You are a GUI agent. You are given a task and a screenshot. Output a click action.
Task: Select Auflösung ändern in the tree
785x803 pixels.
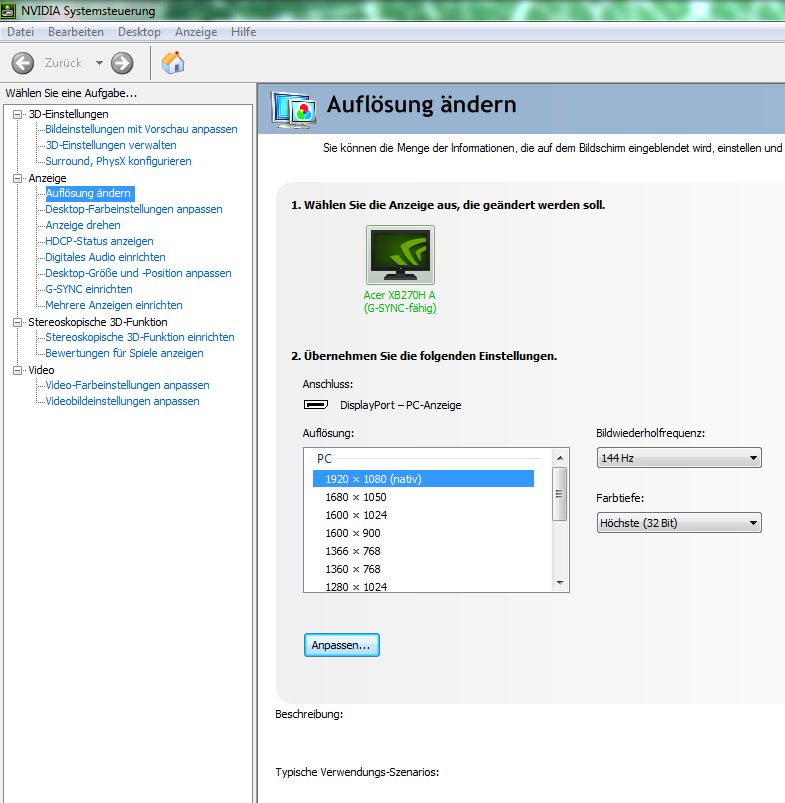90,193
